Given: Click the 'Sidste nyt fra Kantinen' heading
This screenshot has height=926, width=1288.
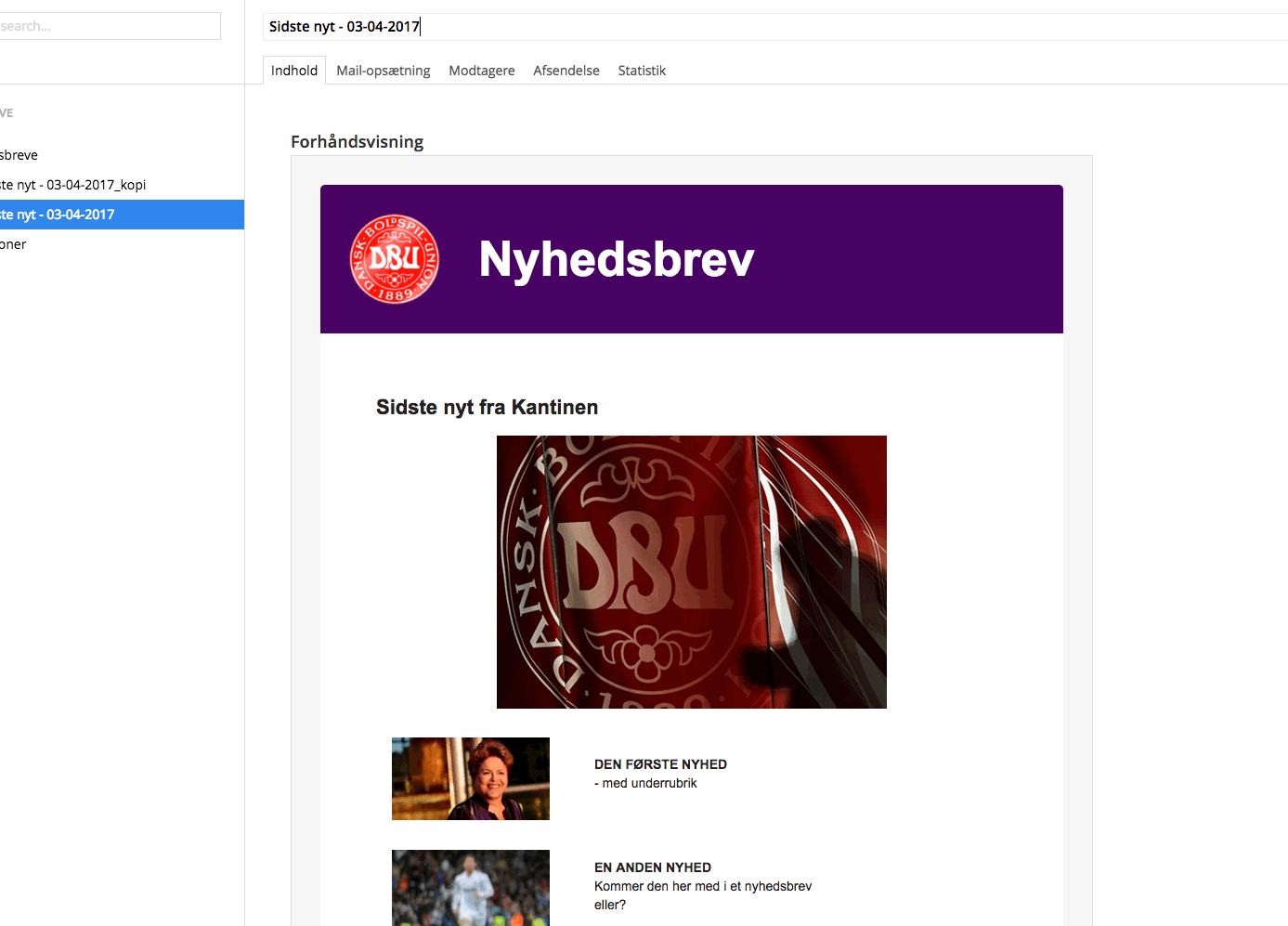Looking at the screenshot, I should pyautogui.click(x=487, y=407).
